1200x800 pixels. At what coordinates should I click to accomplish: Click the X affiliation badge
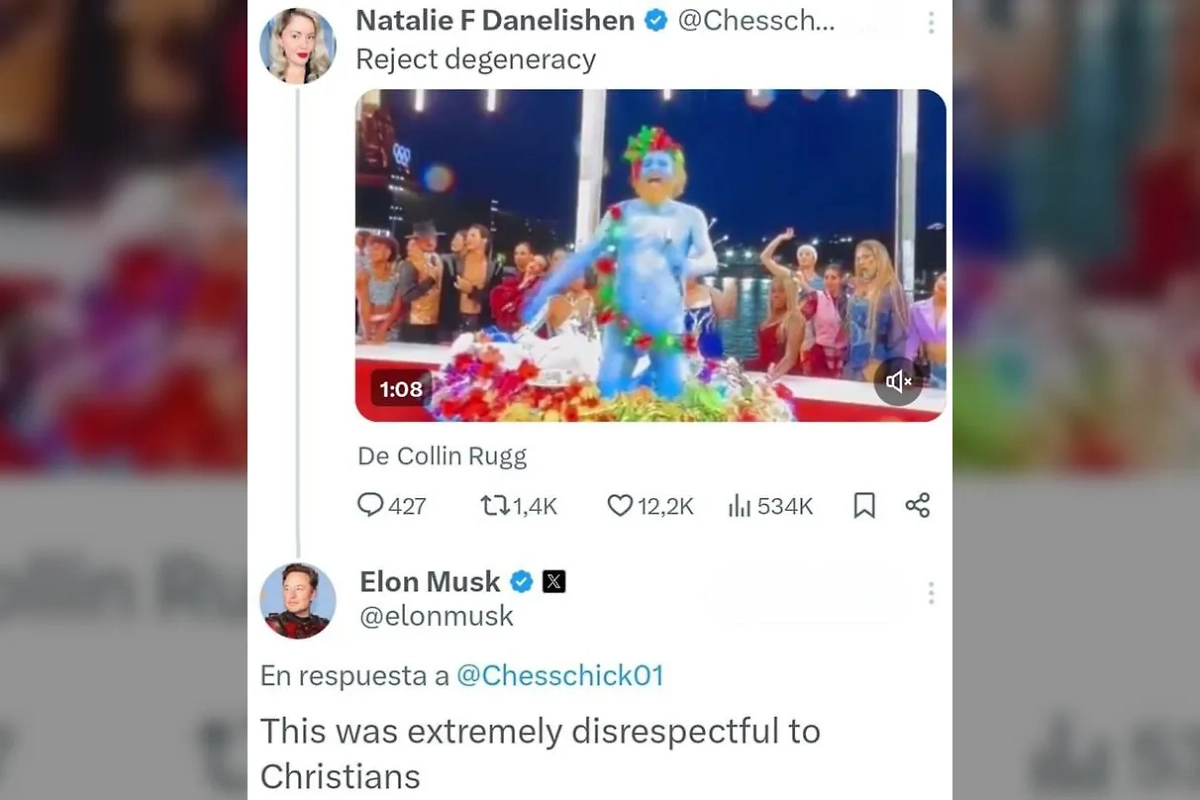click(x=554, y=581)
